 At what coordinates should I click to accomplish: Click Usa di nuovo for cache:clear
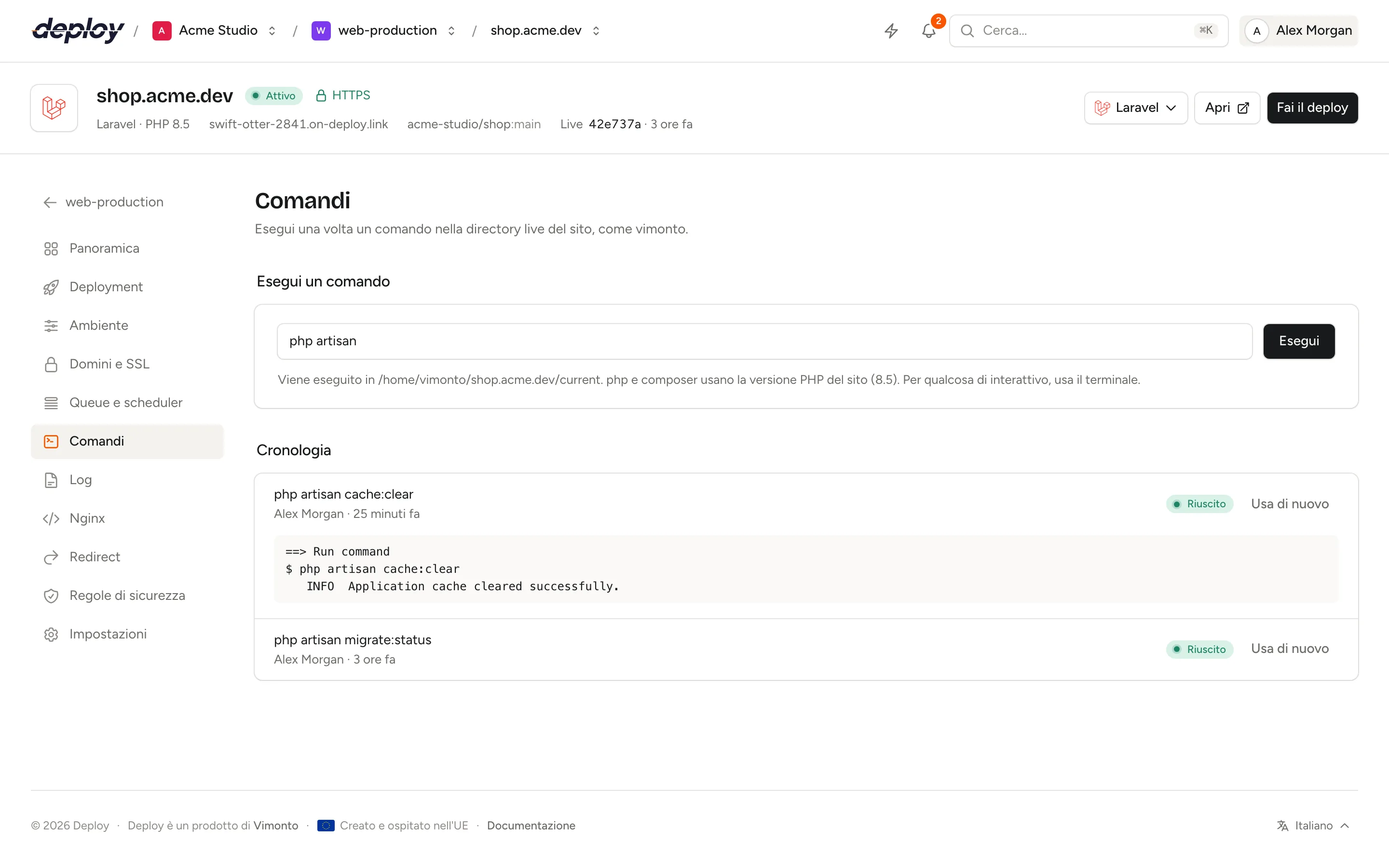(1290, 503)
